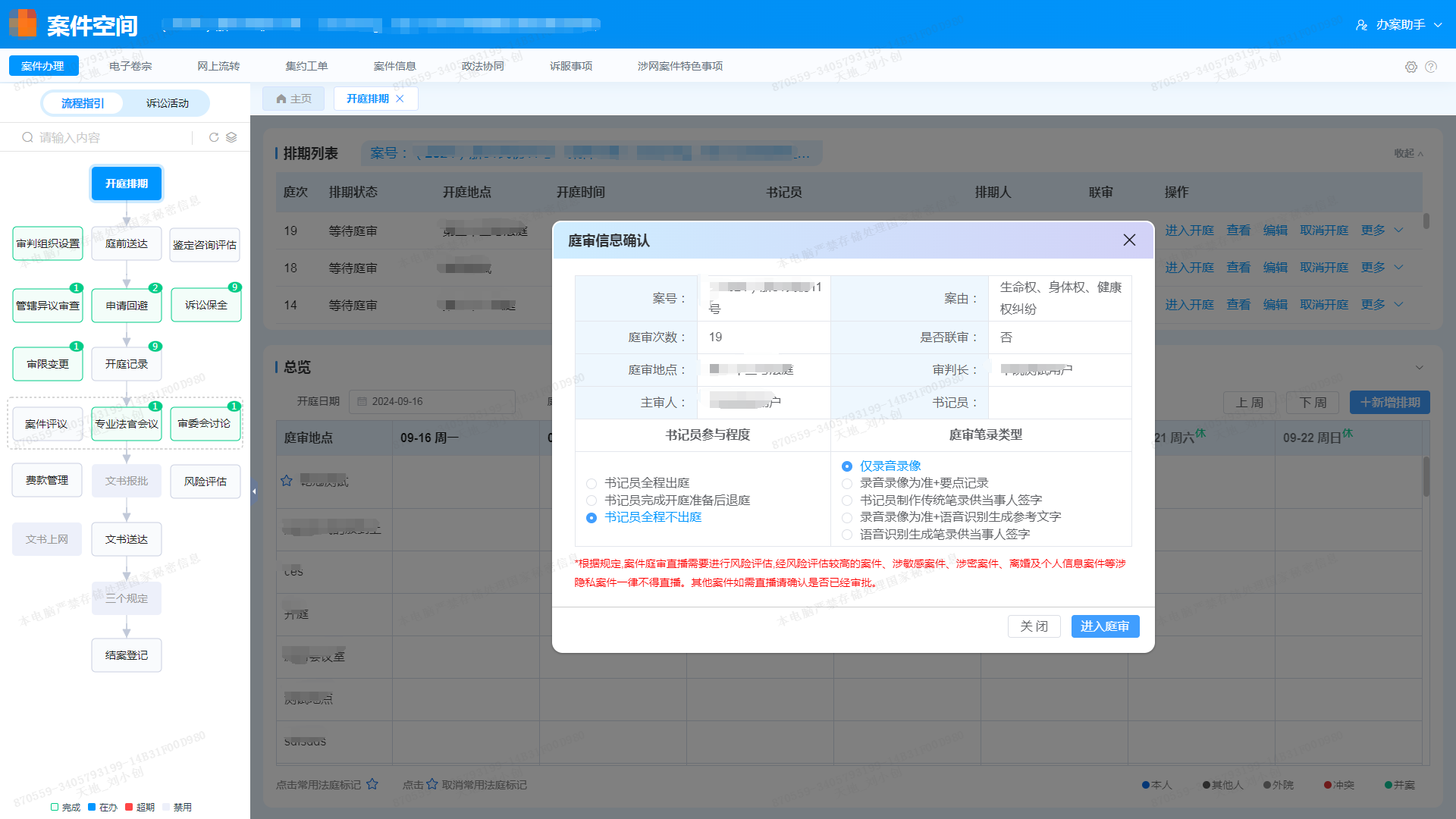Click the help question mark icon
This screenshot has height=819, width=1456.
(1432, 67)
